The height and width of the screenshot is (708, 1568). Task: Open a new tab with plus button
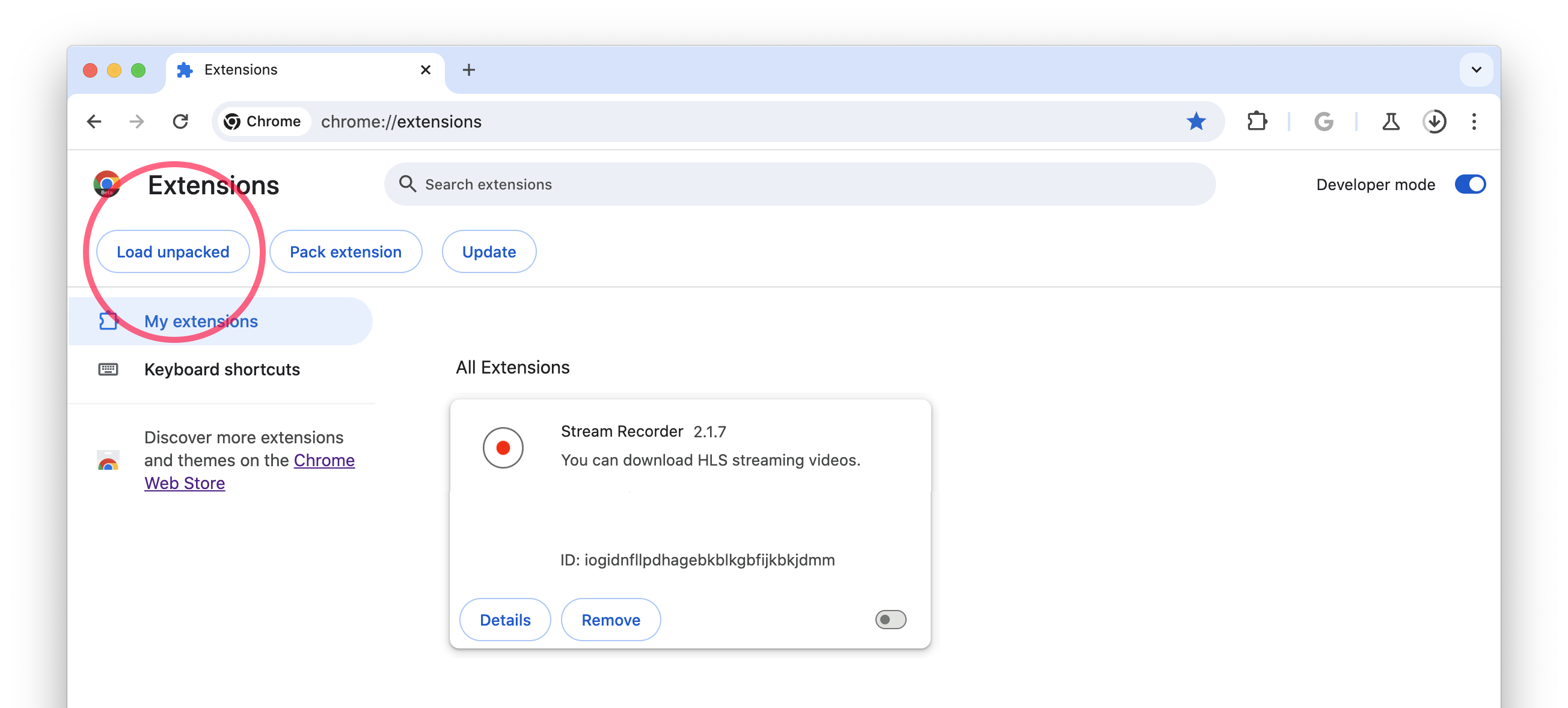tap(468, 70)
